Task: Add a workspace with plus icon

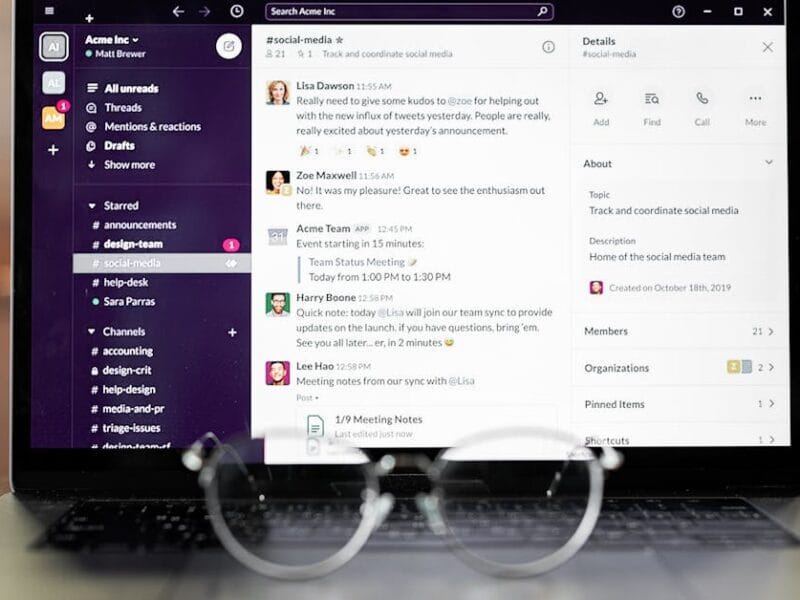Action: click(53, 150)
